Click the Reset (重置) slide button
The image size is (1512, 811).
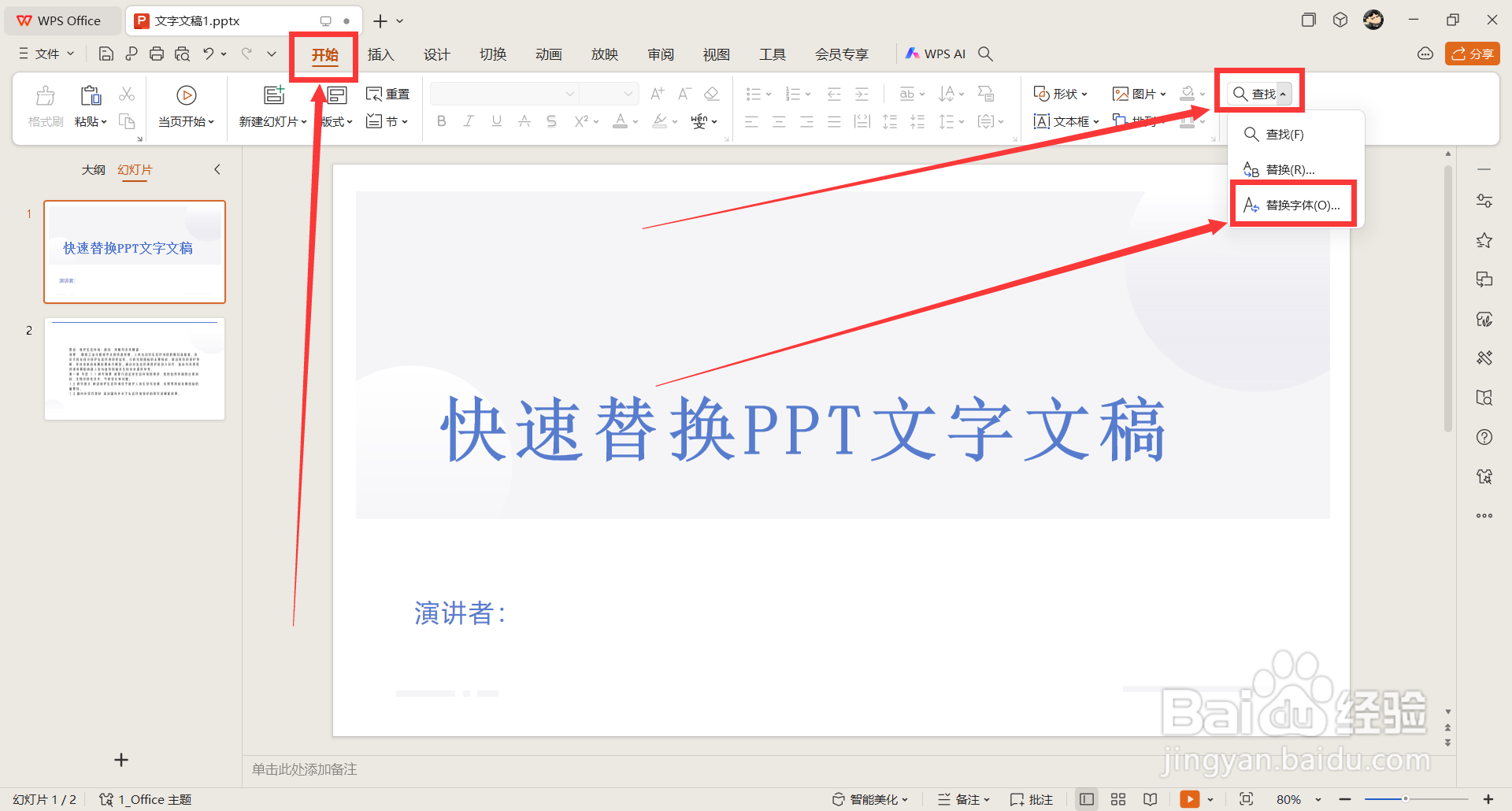(387, 94)
